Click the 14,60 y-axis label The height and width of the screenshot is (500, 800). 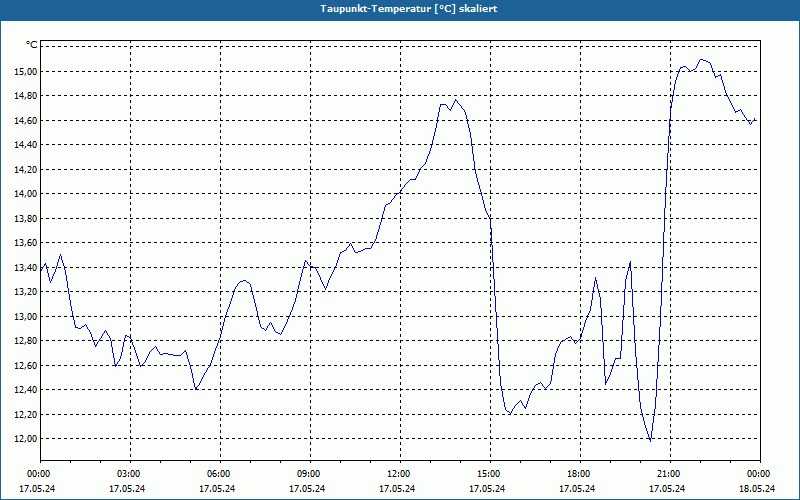pyautogui.click(x=26, y=120)
